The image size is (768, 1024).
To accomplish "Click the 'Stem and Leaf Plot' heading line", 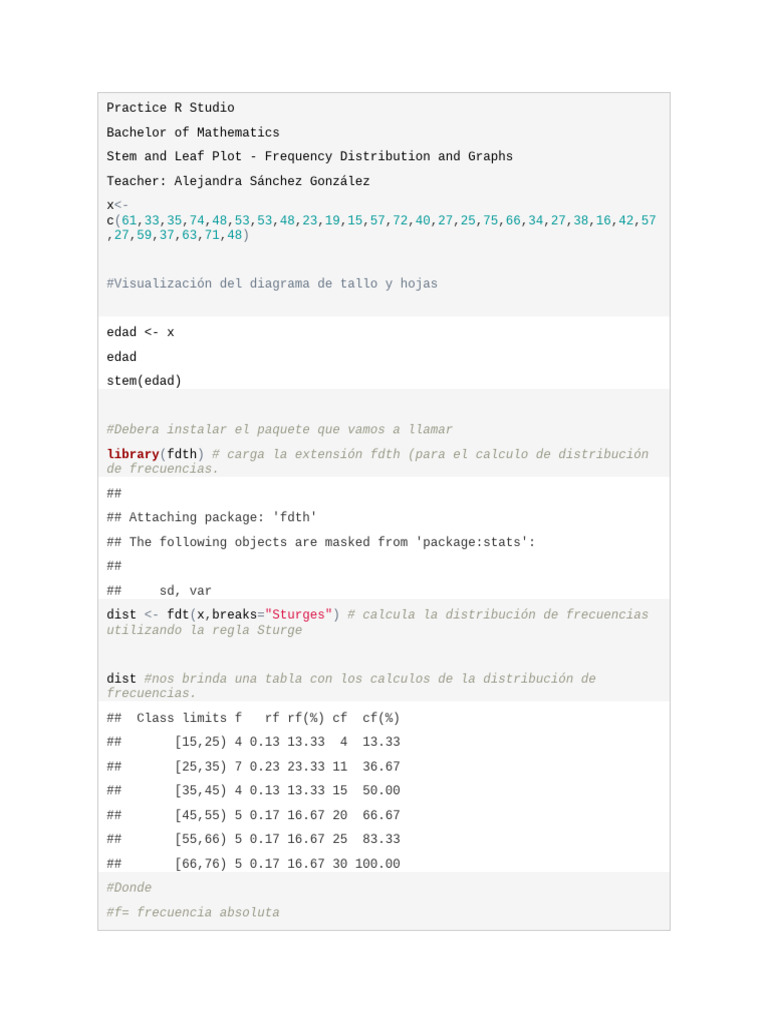I will (x=309, y=156).
